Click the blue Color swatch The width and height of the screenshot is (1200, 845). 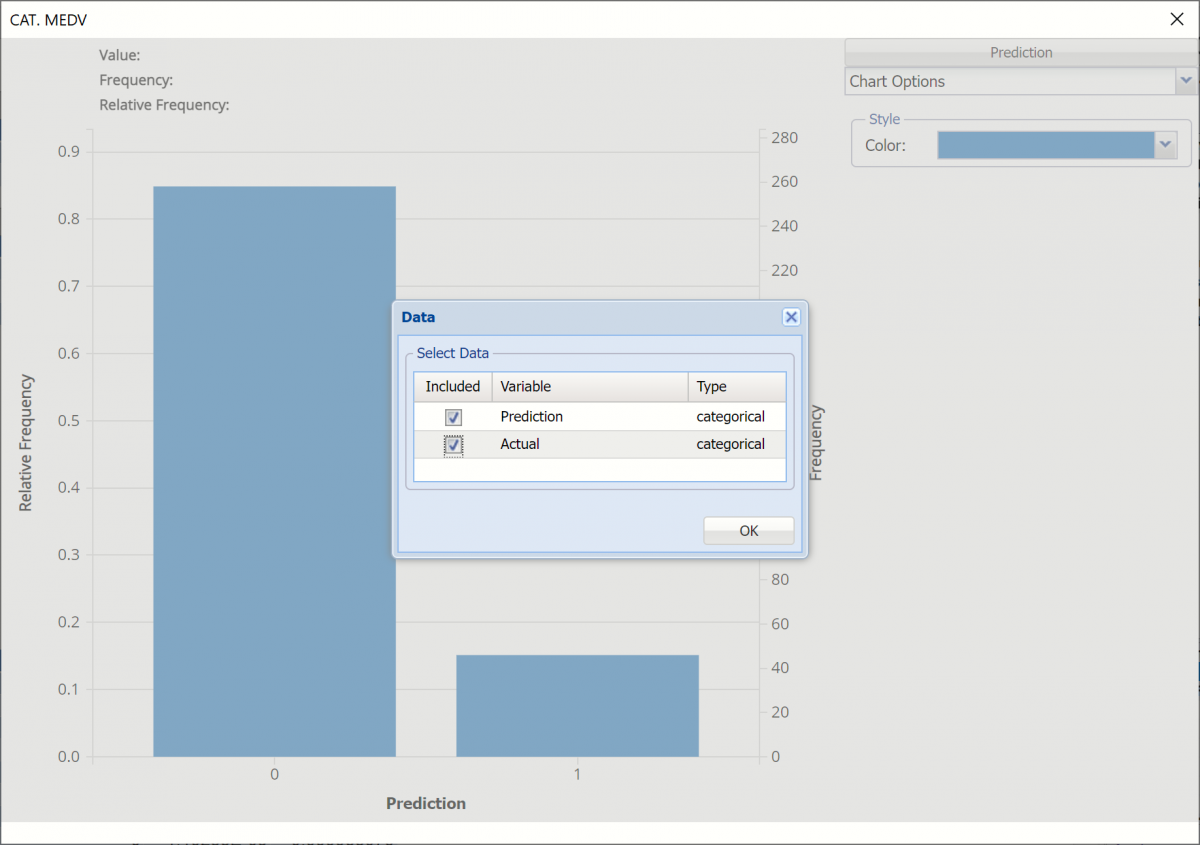1045,146
